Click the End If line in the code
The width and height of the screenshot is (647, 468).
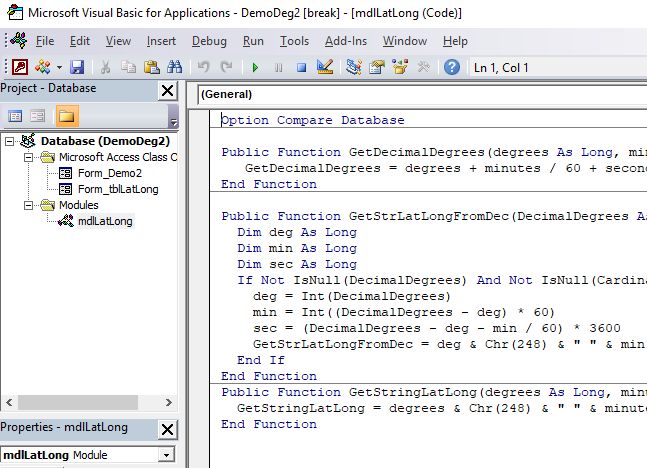tap(261, 360)
